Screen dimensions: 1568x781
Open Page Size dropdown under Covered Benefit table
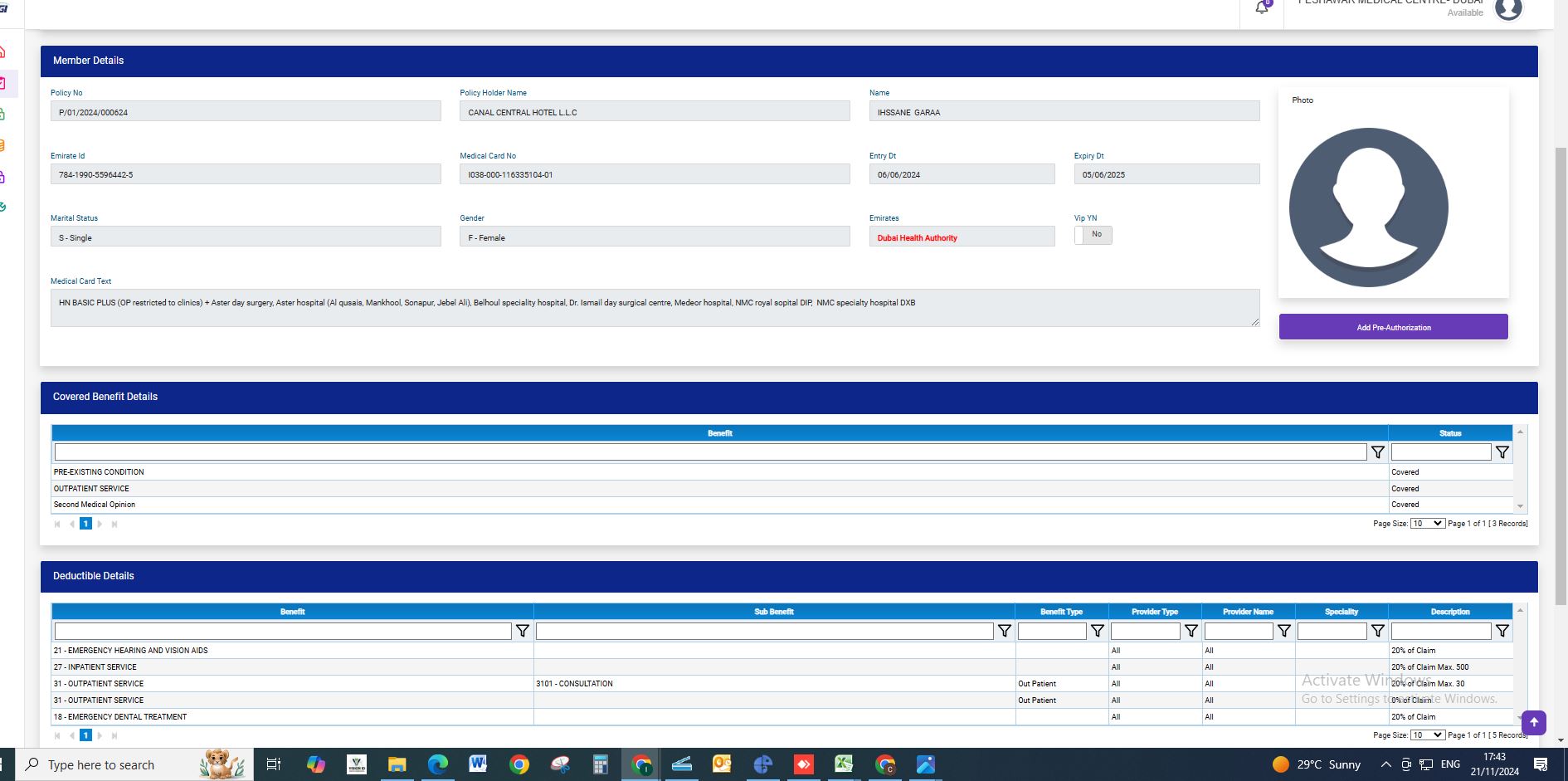tap(1427, 524)
